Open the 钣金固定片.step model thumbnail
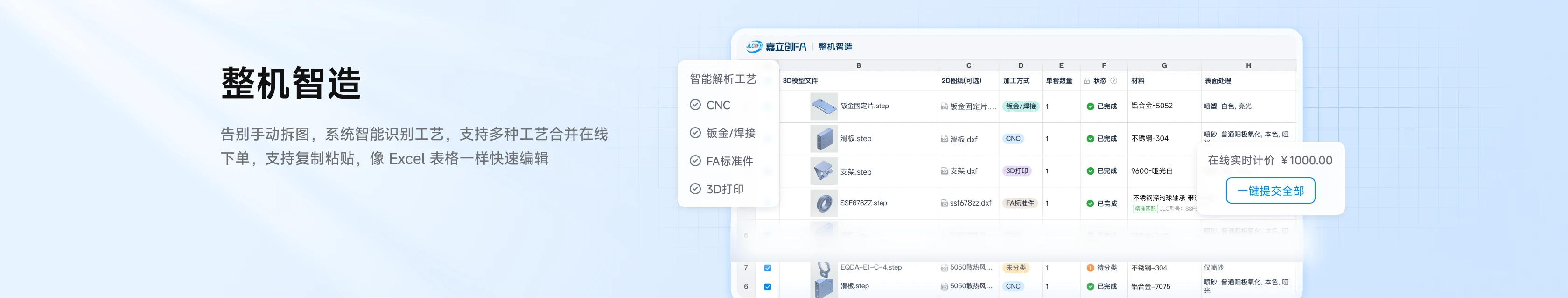Viewport: 1568px width, 298px height. click(824, 106)
